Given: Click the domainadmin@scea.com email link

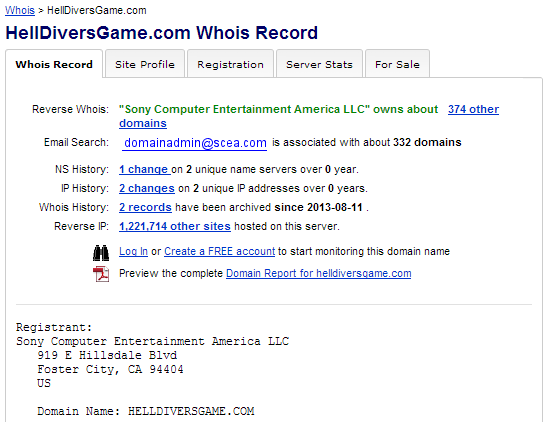Looking at the screenshot, I should click(195, 143).
